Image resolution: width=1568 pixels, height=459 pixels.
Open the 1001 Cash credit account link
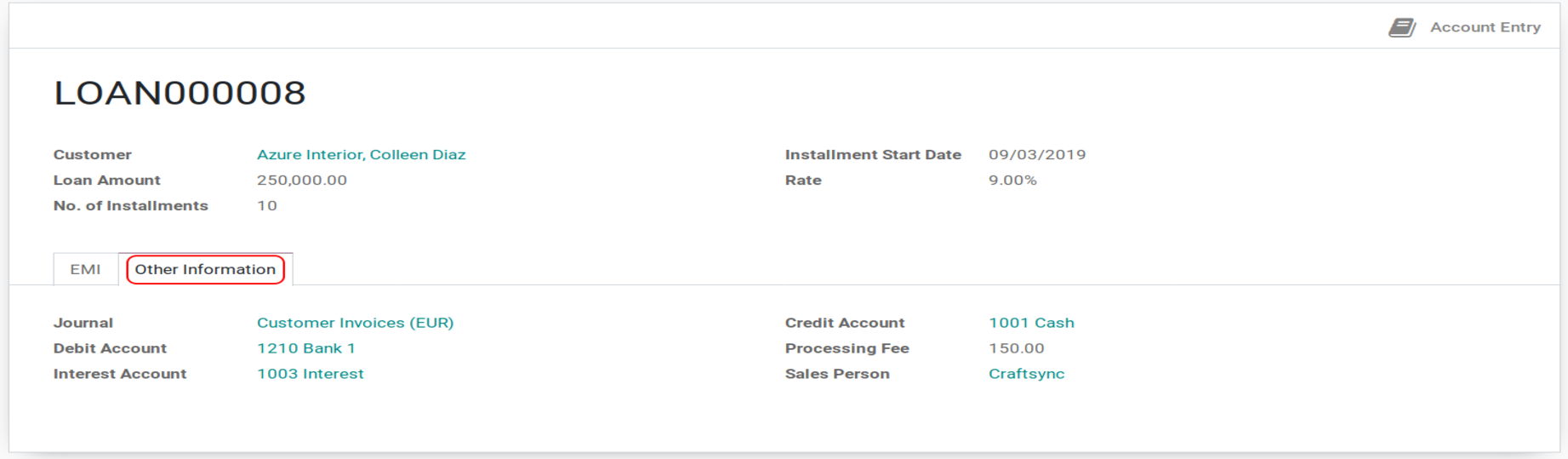coord(1030,323)
